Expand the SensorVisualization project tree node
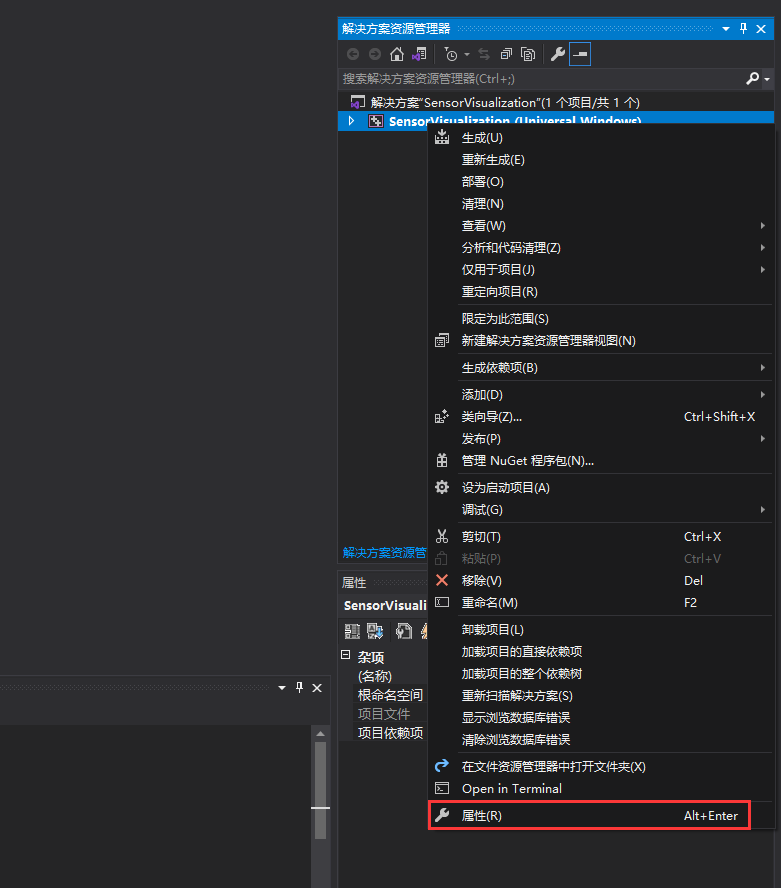 351,121
